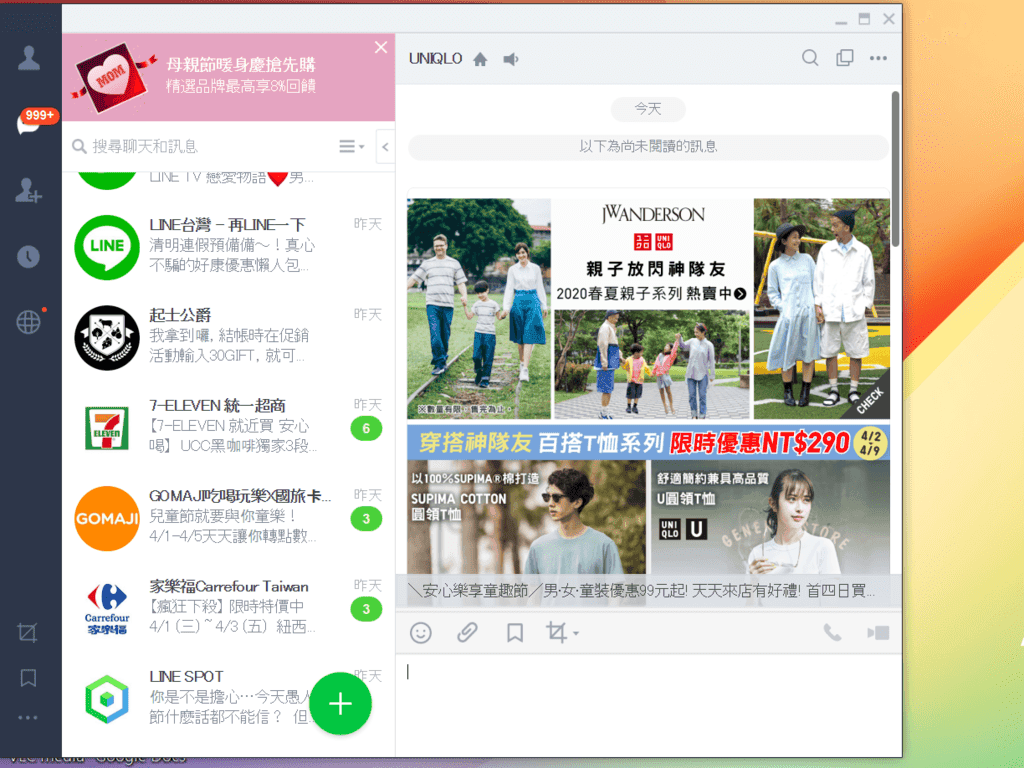This screenshot has height=768, width=1024.
Task: Attach a file with the paperclip
Action: [x=467, y=632]
